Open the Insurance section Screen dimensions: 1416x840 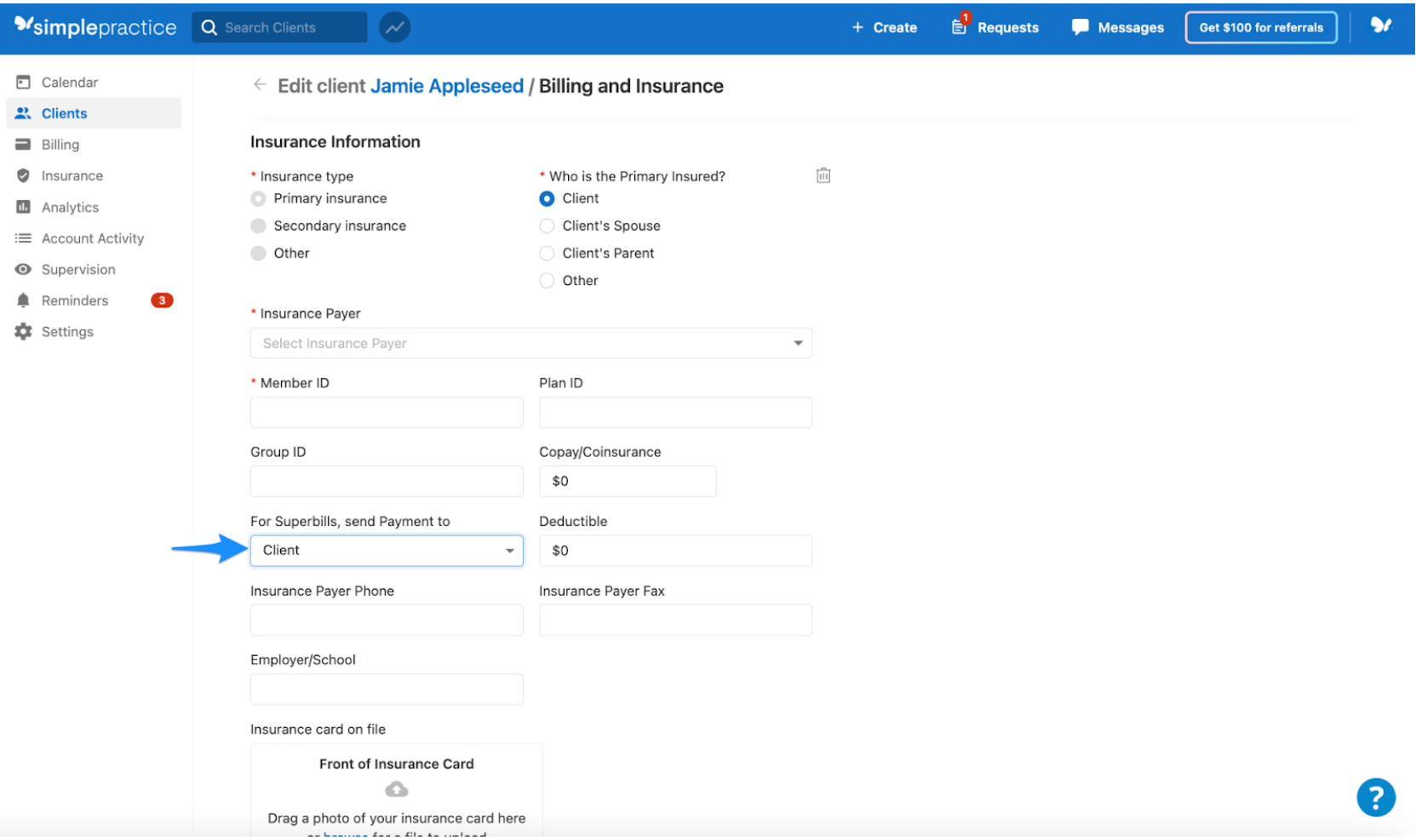(70, 175)
